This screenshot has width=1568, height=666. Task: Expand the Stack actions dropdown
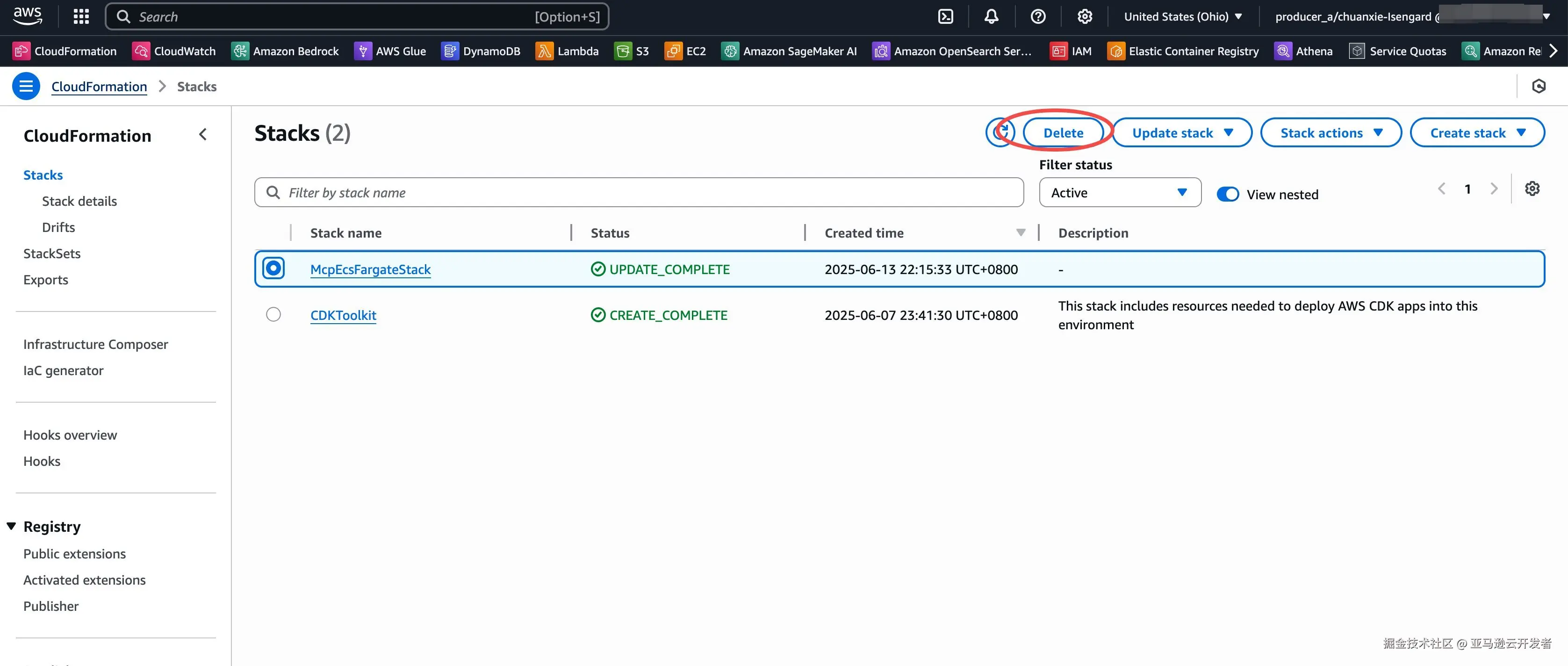pos(1331,133)
